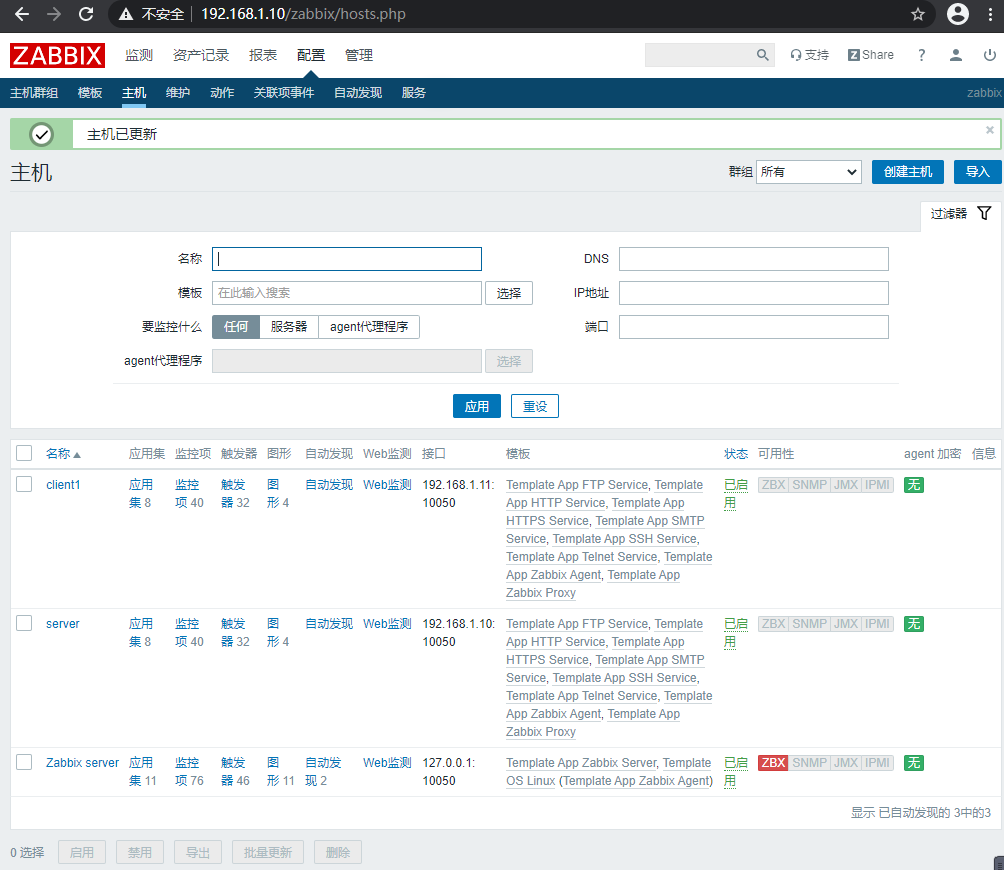This screenshot has width=1004, height=870.
Task: Click the 重设 filter button
Action: click(535, 406)
